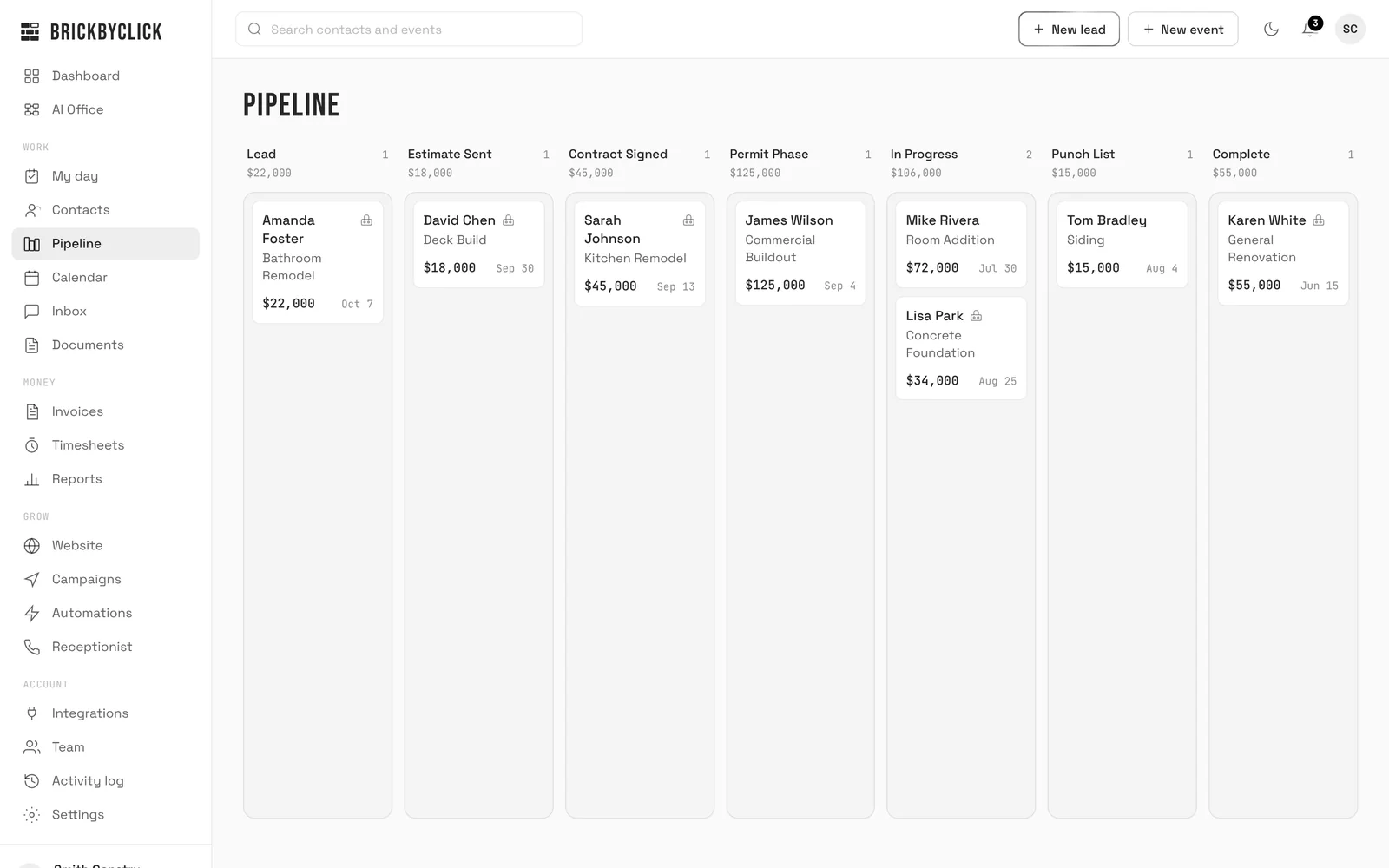
Task: Click the lock icon on Sarah Johnson card
Action: [x=688, y=220]
